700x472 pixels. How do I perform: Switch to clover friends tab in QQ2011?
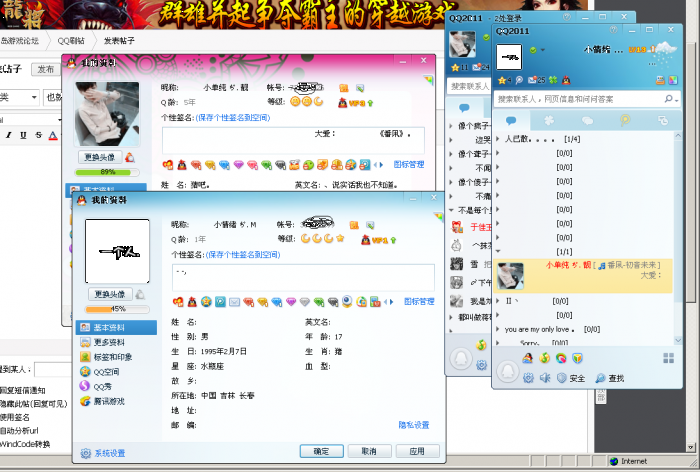pyautogui.click(x=549, y=120)
